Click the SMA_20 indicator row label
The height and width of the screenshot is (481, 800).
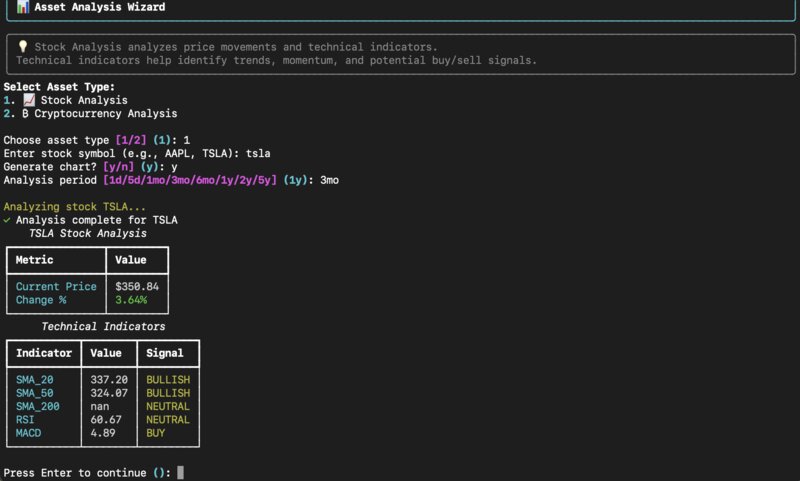[x=34, y=379]
